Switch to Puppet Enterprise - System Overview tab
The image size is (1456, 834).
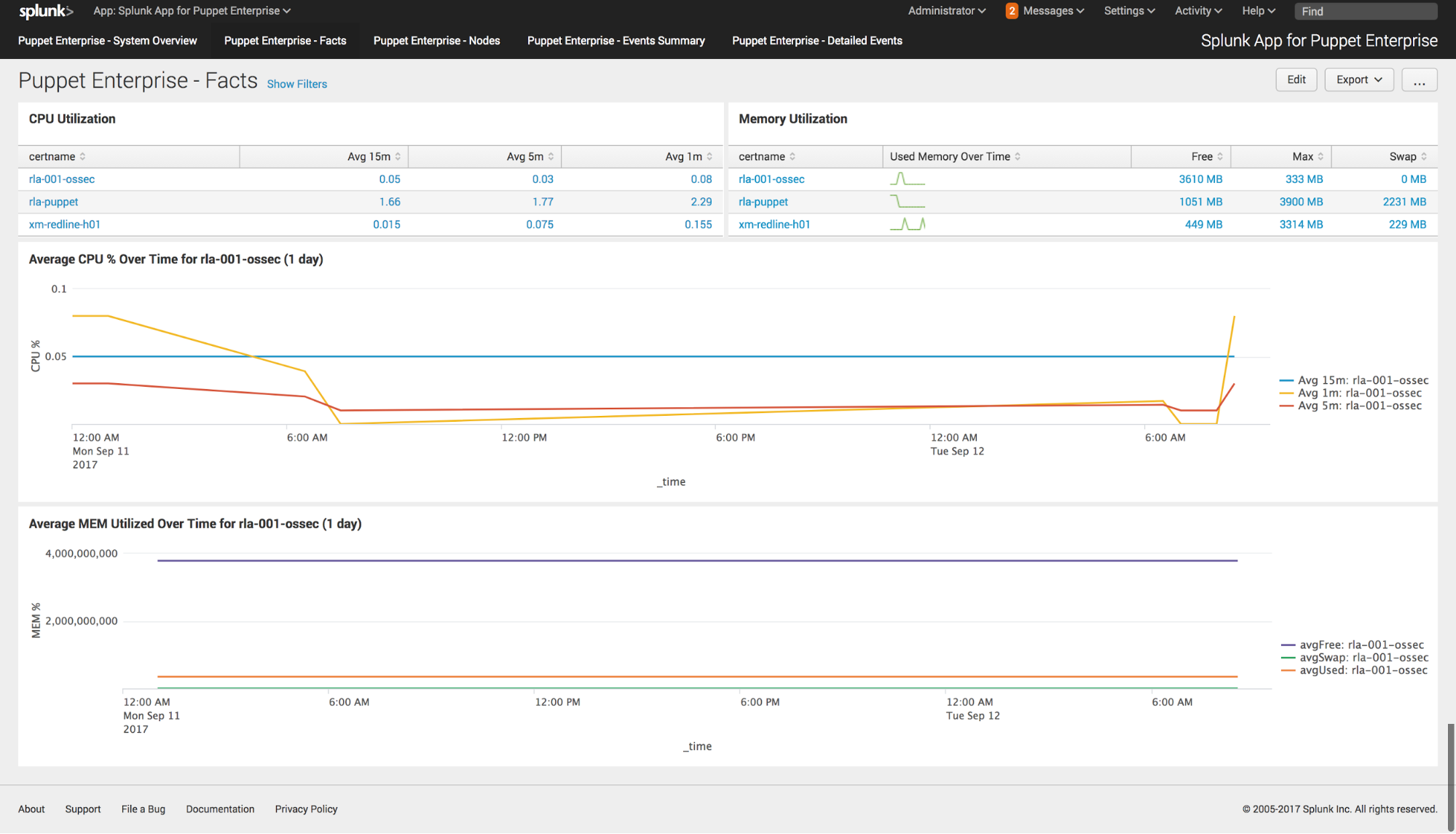107,41
